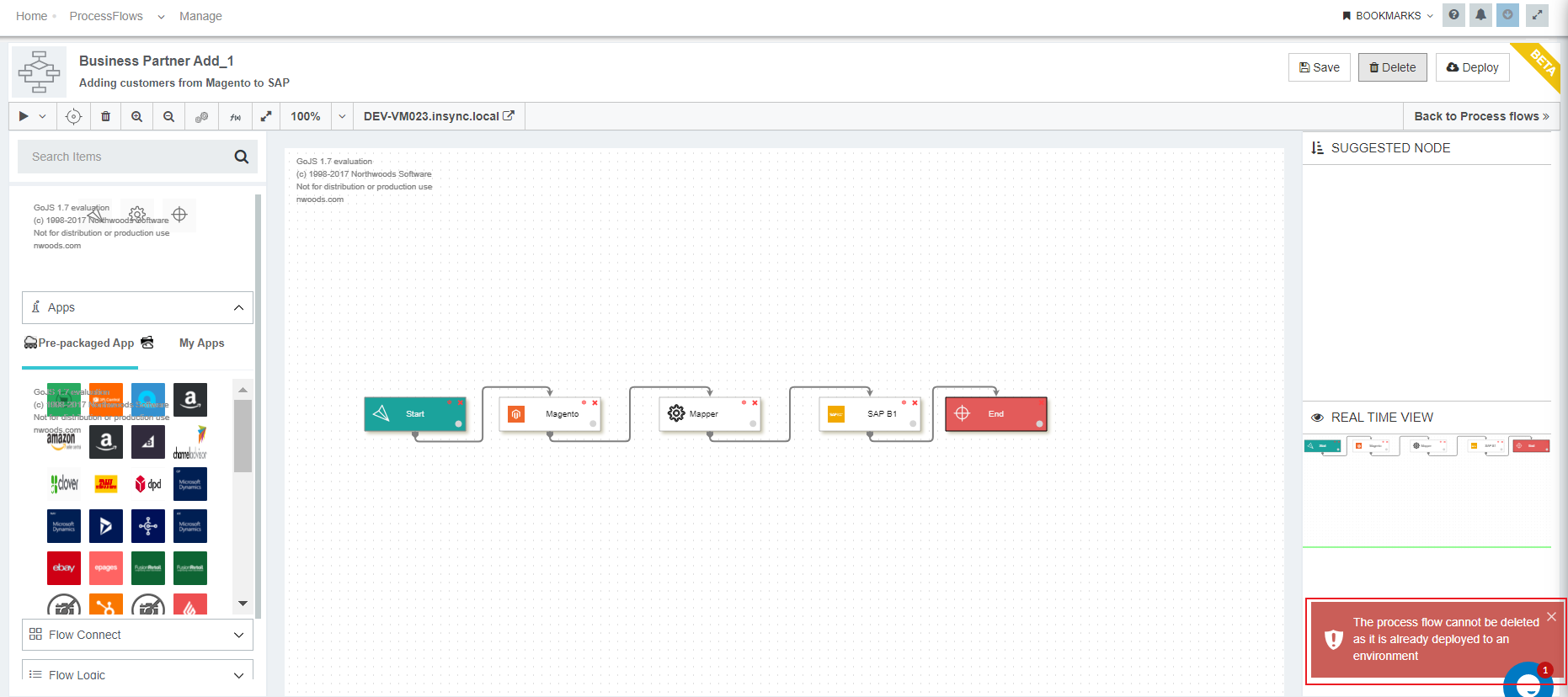Click the trash icon in the canvas toolbar
The image size is (1568, 697).
point(105,116)
